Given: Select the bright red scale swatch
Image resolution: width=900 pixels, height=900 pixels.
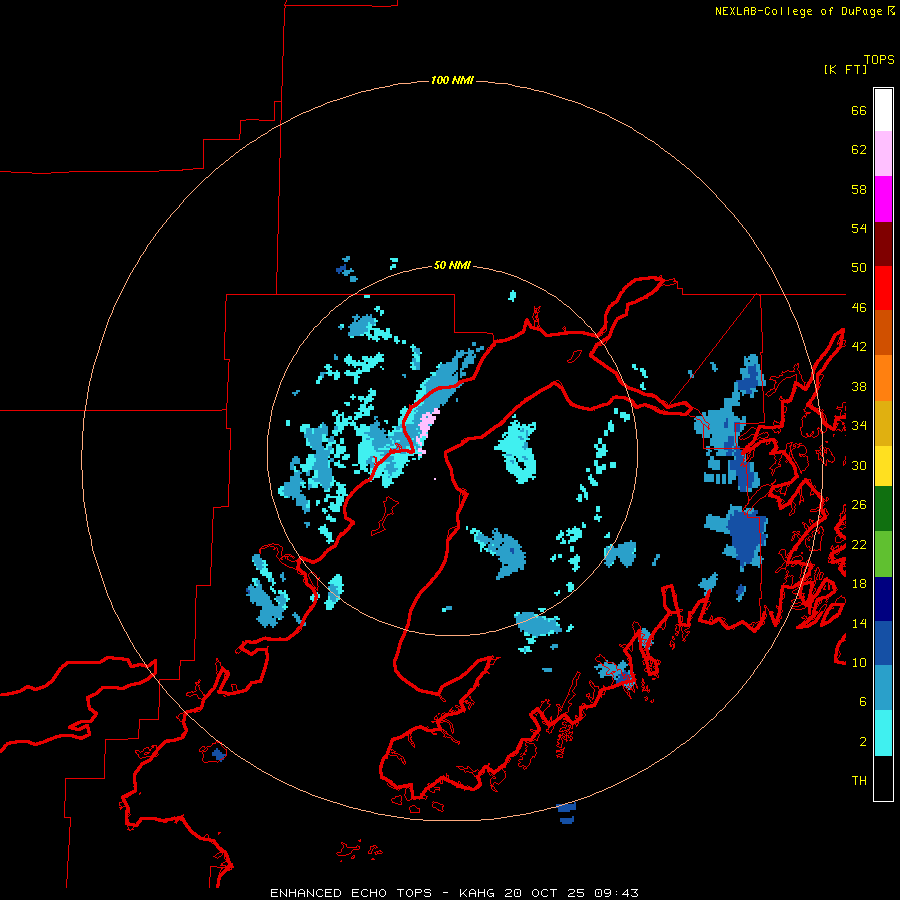Looking at the screenshot, I should (x=883, y=288).
